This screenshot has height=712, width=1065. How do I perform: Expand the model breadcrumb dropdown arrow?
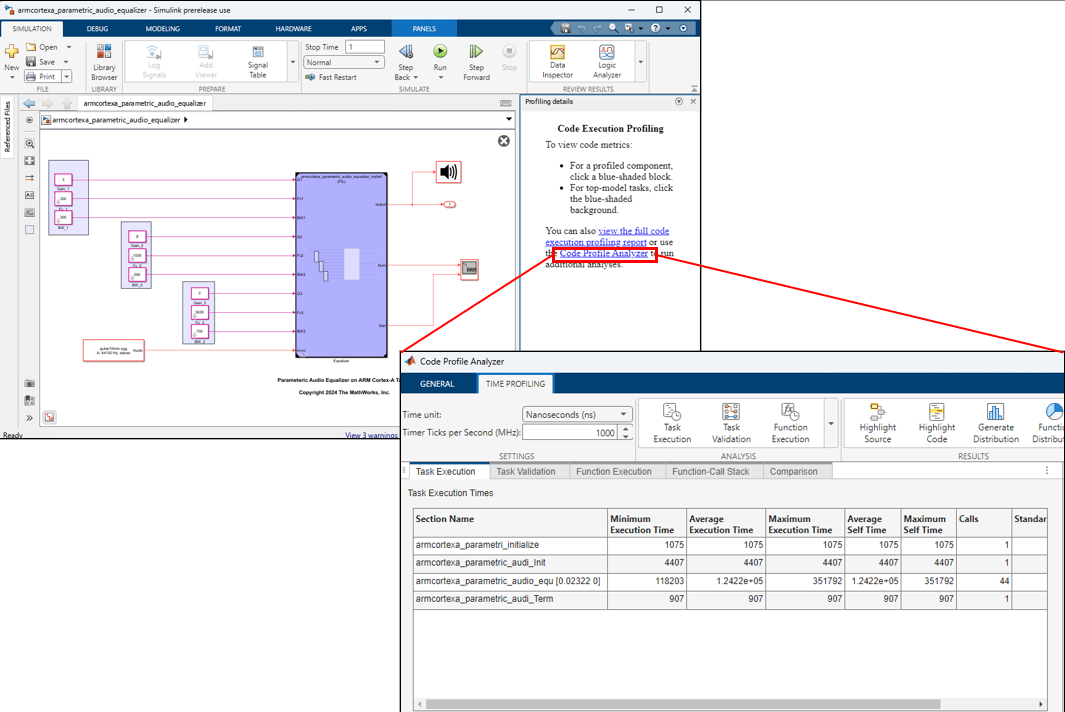click(511, 119)
